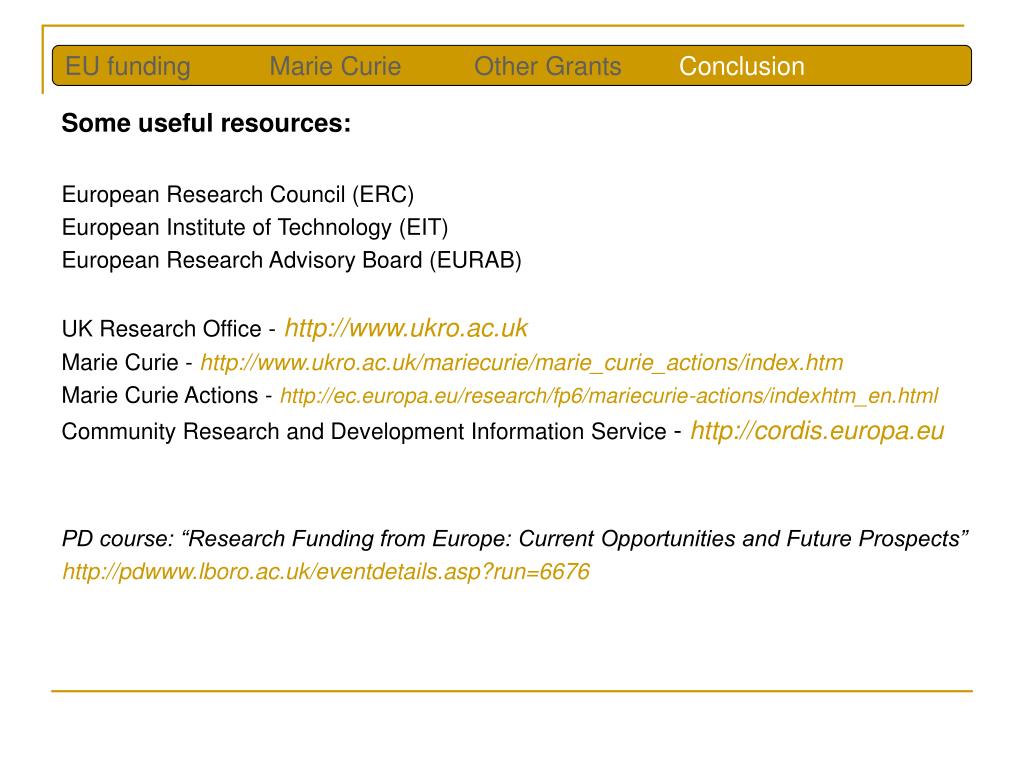Open the www.ukro.ac.uk link
Image resolution: width=1024 pixels, height=768 pixels.
(x=406, y=328)
